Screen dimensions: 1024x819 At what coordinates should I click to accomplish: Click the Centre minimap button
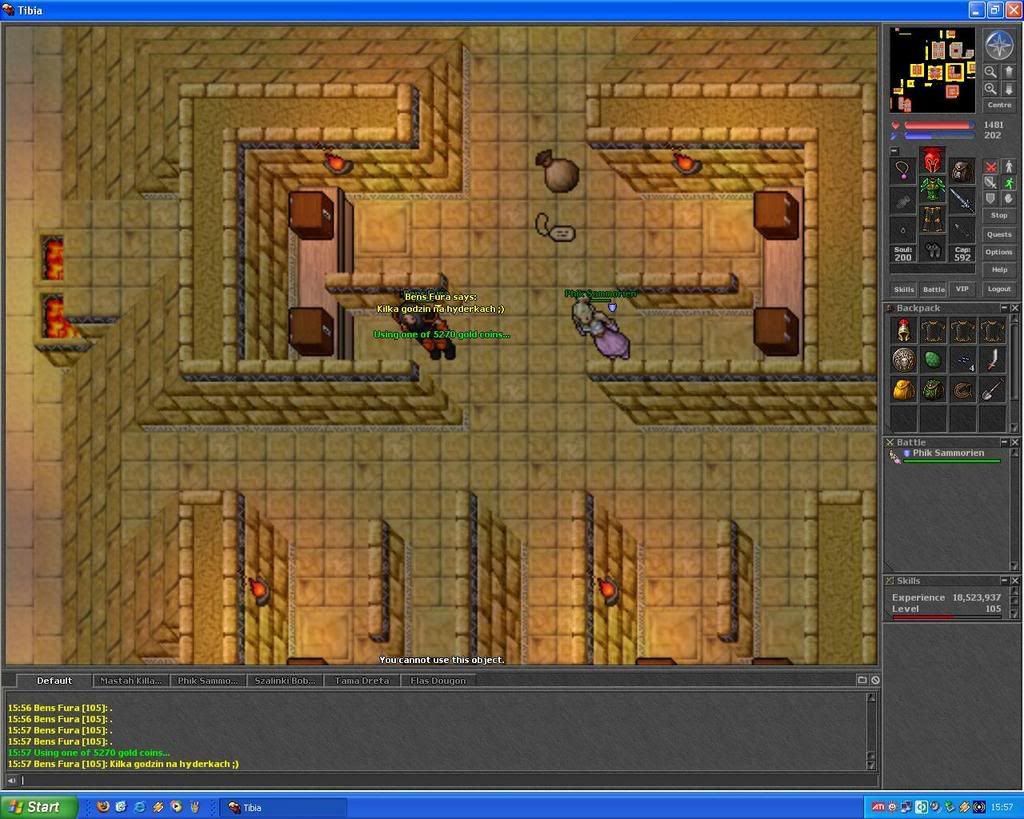(999, 104)
